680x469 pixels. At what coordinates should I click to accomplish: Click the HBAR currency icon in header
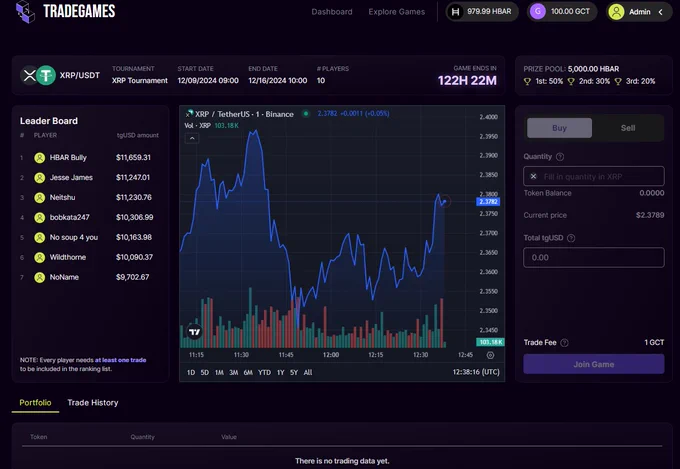(x=455, y=12)
